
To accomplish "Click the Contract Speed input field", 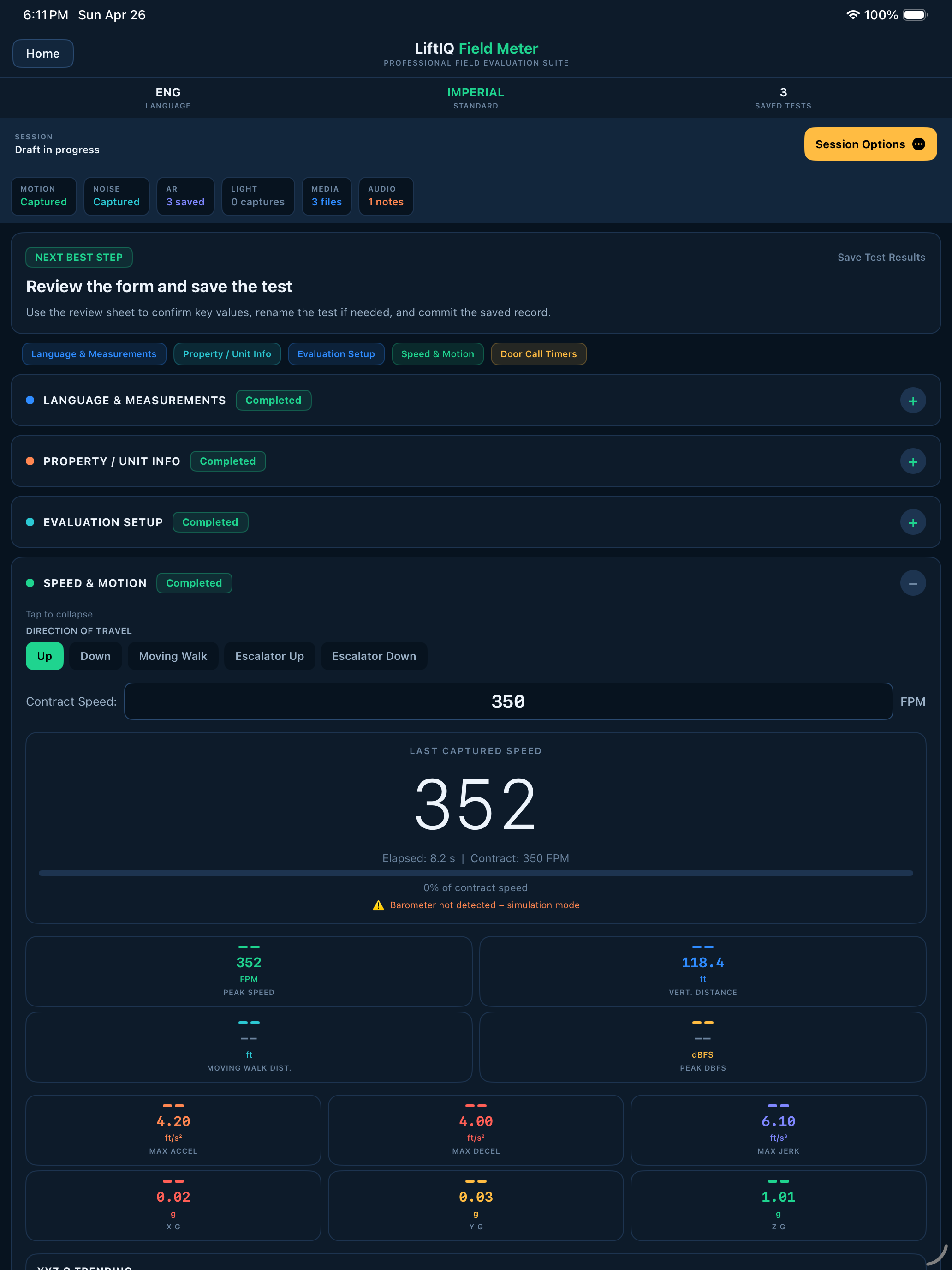I will coord(508,701).
